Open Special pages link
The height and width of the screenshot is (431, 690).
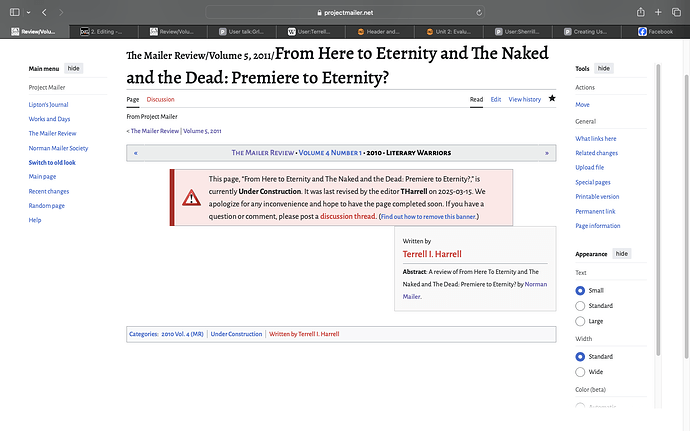click(593, 182)
